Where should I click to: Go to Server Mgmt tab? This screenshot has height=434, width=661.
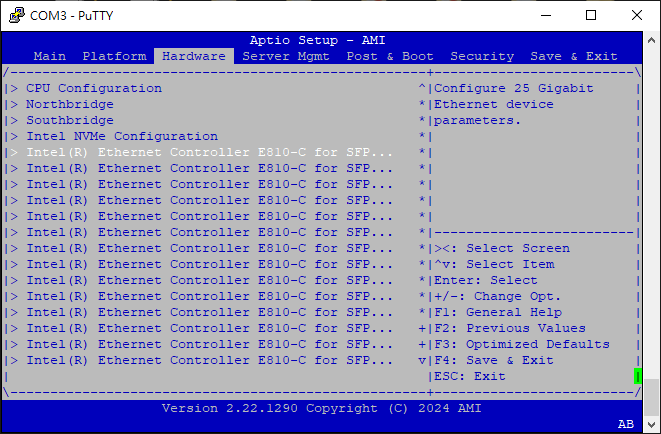pos(286,56)
